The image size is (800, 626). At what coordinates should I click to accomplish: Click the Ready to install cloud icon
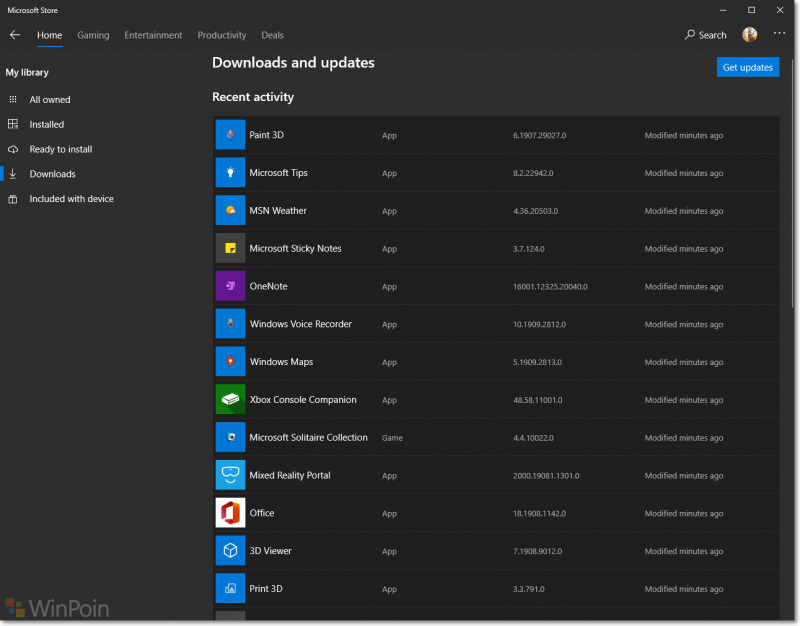click(x=13, y=149)
